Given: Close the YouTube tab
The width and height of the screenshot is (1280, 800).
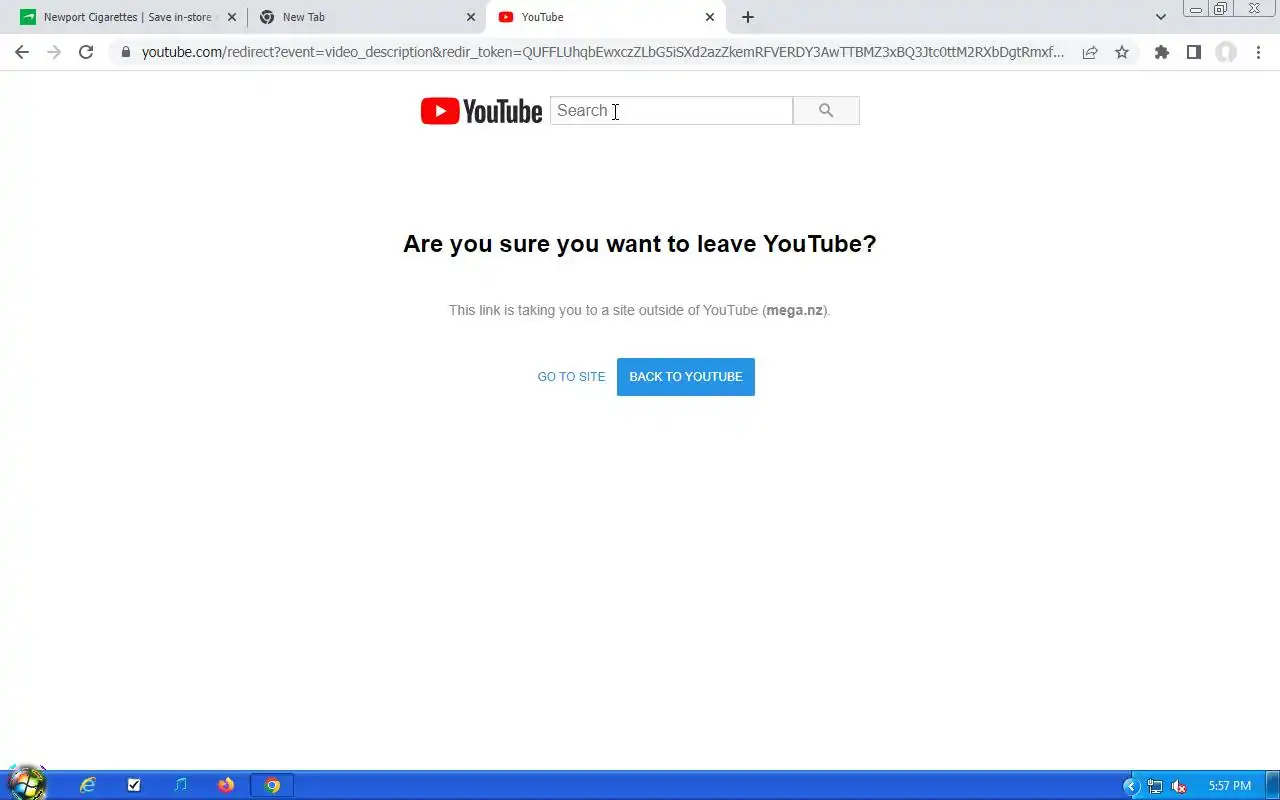Looking at the screenshot, I should tap(710, 17).
